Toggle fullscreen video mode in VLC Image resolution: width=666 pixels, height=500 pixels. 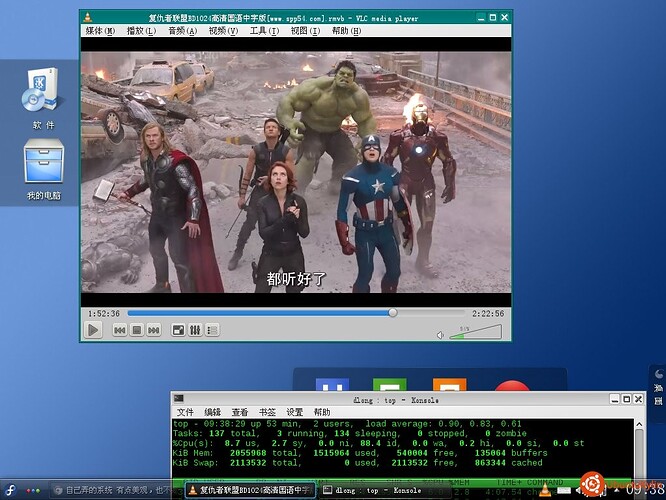click(x=178, y=330)
